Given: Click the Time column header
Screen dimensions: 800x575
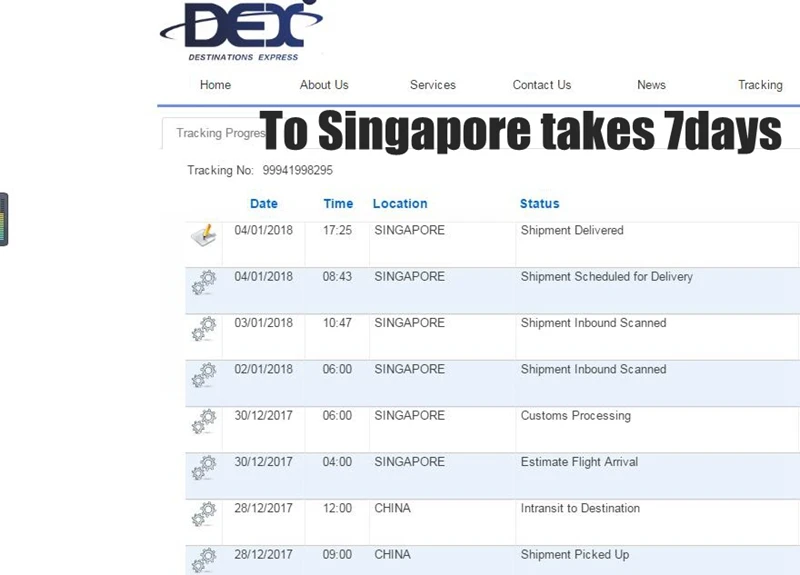Looking at the screenshot, I should [x=338, y=204].
